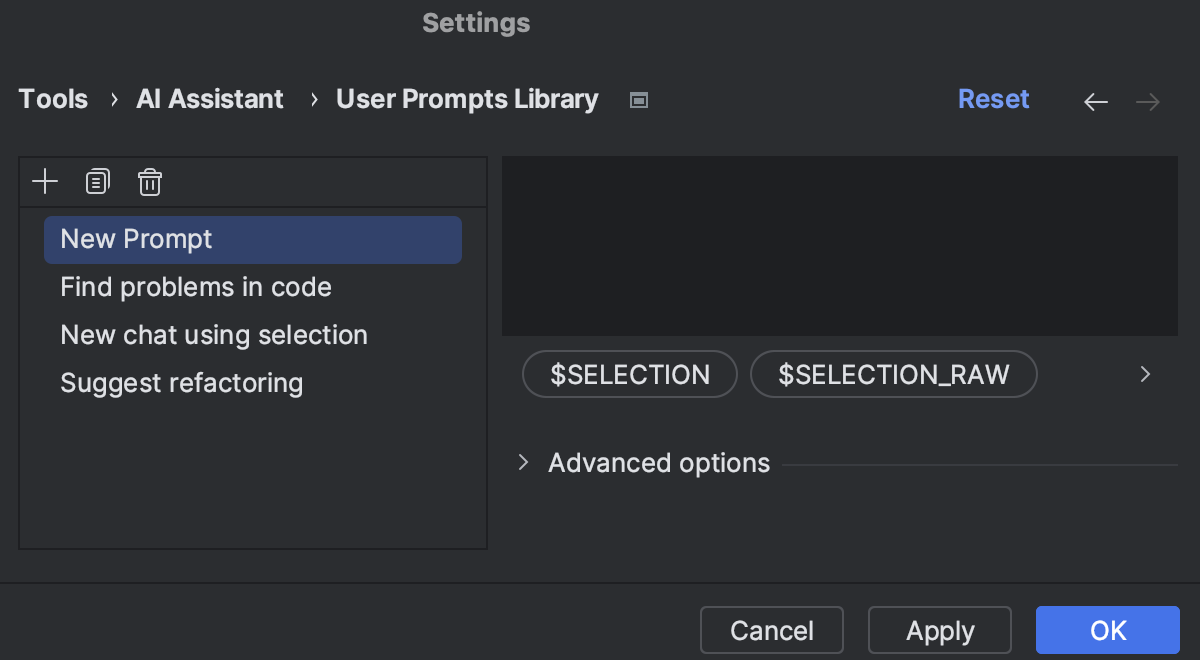Screen dimensions: 1200x660
Task: Click the small window icon beside breadcrumb
Action: click(x=639, y=100)
